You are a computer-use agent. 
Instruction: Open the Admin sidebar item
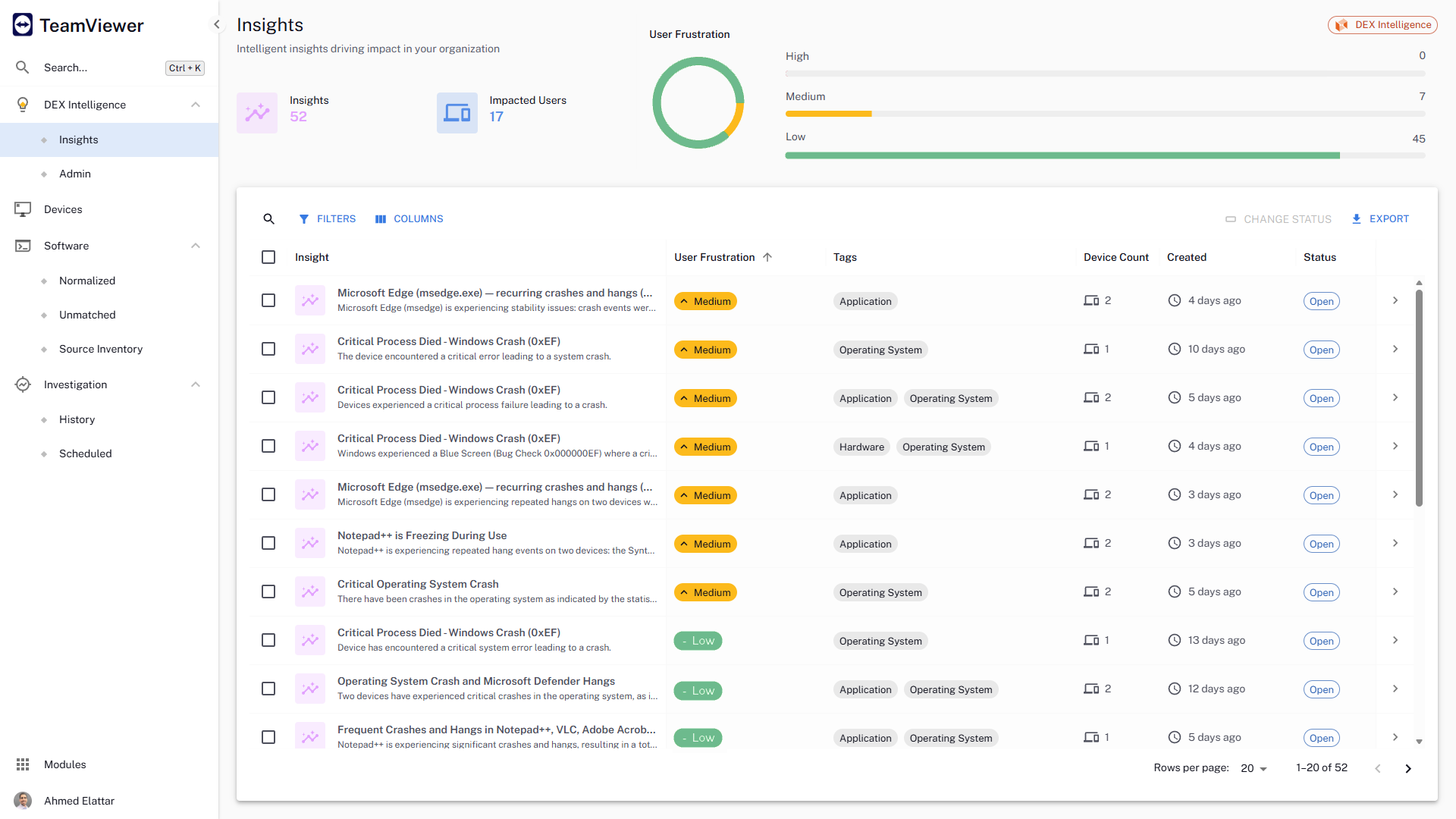[x=109, y=174]
